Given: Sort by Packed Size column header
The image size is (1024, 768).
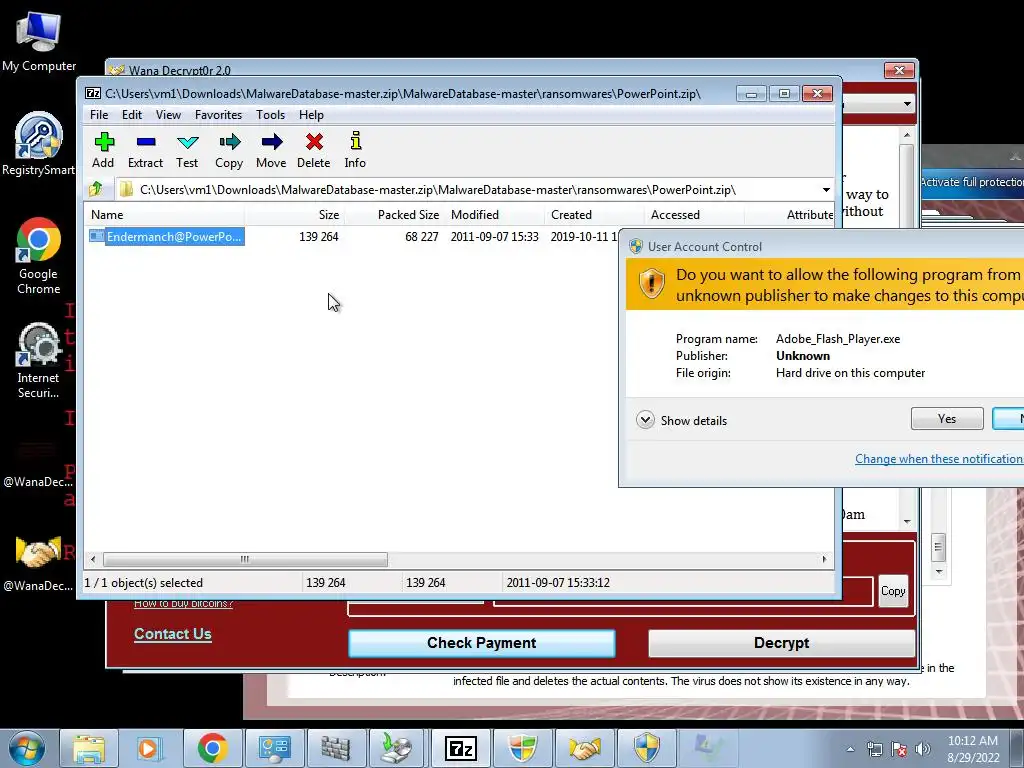Looking at the screenshot, I should tap(394, 215).
